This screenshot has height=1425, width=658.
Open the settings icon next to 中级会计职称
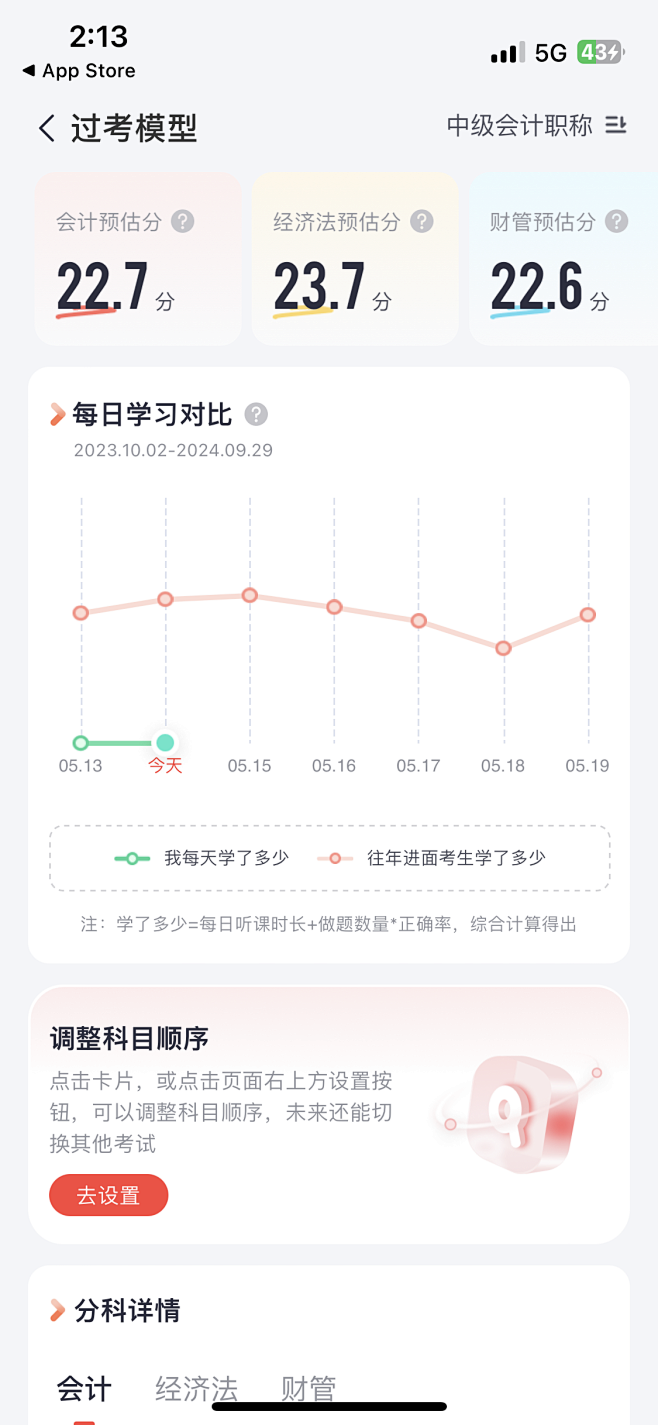[617, 125]
